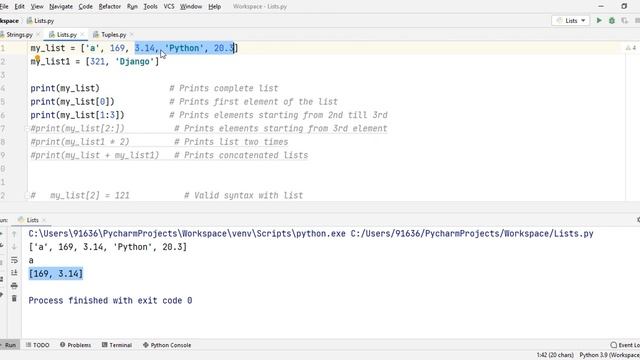Open the Help menu

(x=214, y=7)
